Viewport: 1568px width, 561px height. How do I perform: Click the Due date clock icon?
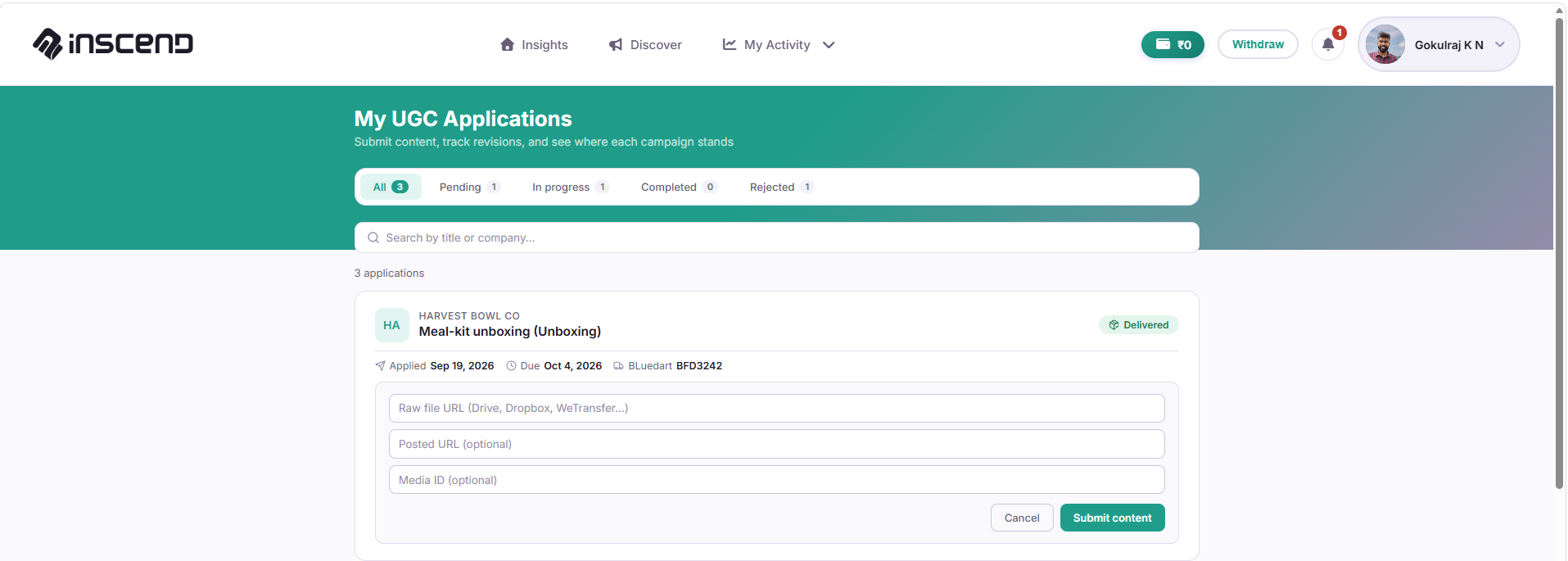[x=512, y=366]
